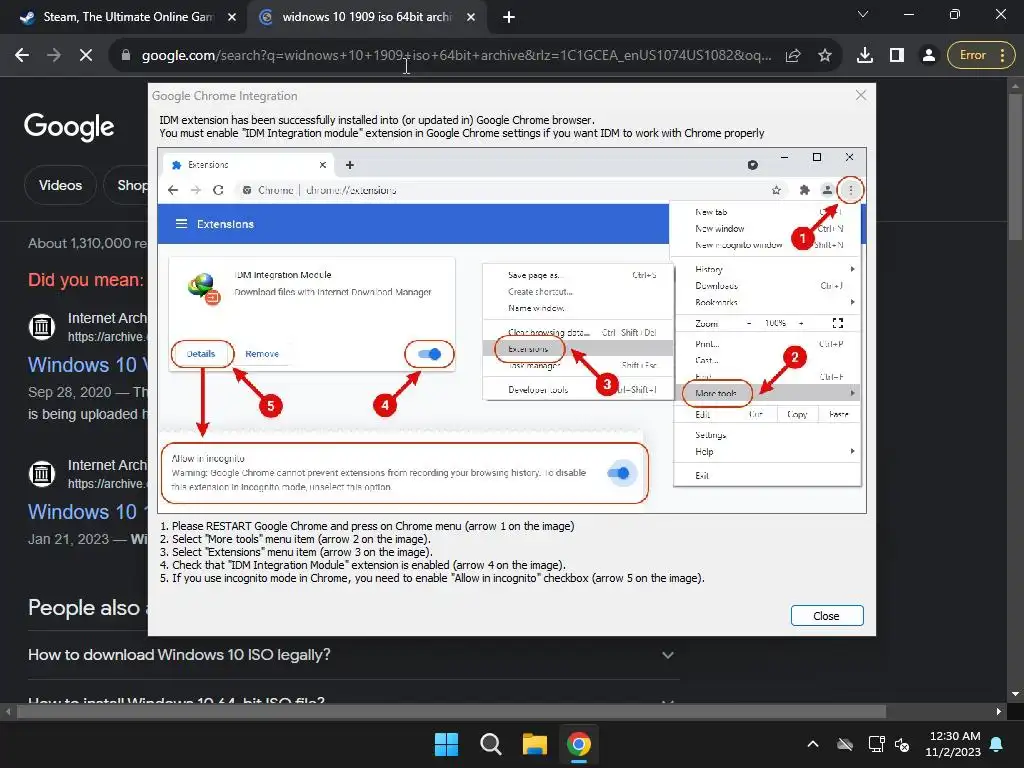Open the notification bell icon
Image resolution: width=1024 pixels, height=768 pixels.
[x=997, y=744]
